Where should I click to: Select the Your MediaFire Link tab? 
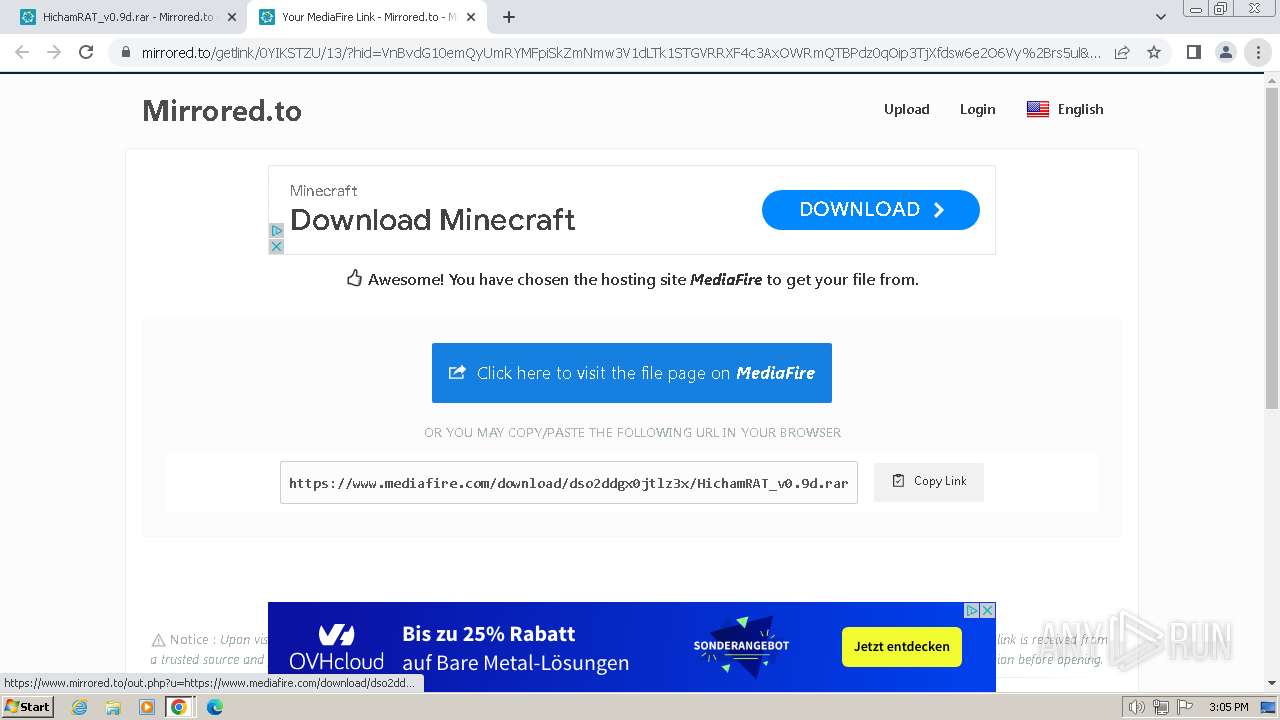click(x=366, y=17)
